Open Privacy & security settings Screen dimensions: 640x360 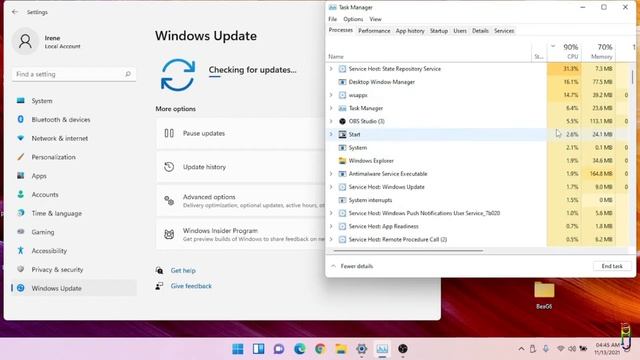pyautogui.click(x=73, y=270)
